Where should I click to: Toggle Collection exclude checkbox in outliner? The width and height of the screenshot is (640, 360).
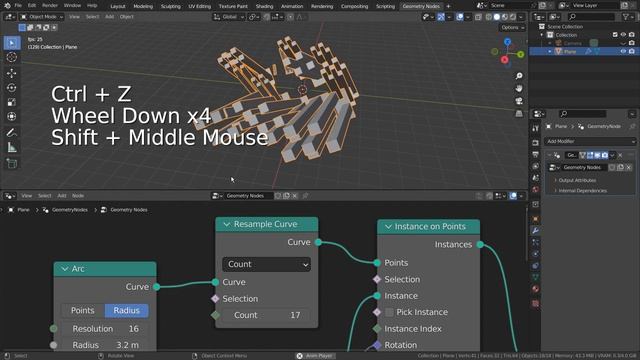[615, 35]
